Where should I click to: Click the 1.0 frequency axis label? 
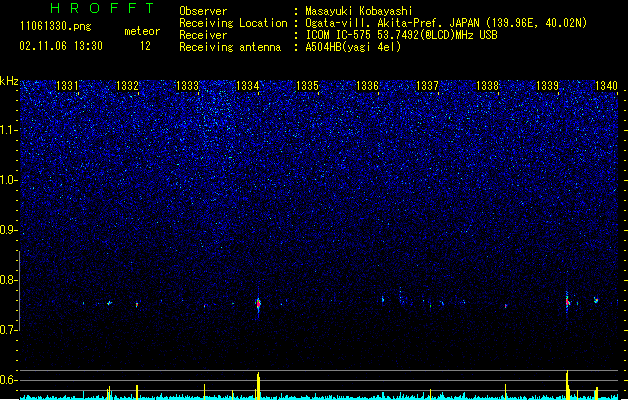tap(8, 180)
